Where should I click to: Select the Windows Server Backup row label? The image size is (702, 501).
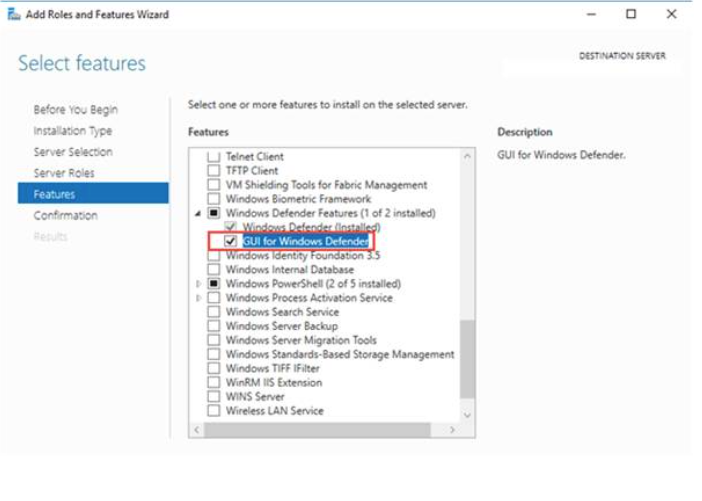pyautogui.click(x=282, y=326)
